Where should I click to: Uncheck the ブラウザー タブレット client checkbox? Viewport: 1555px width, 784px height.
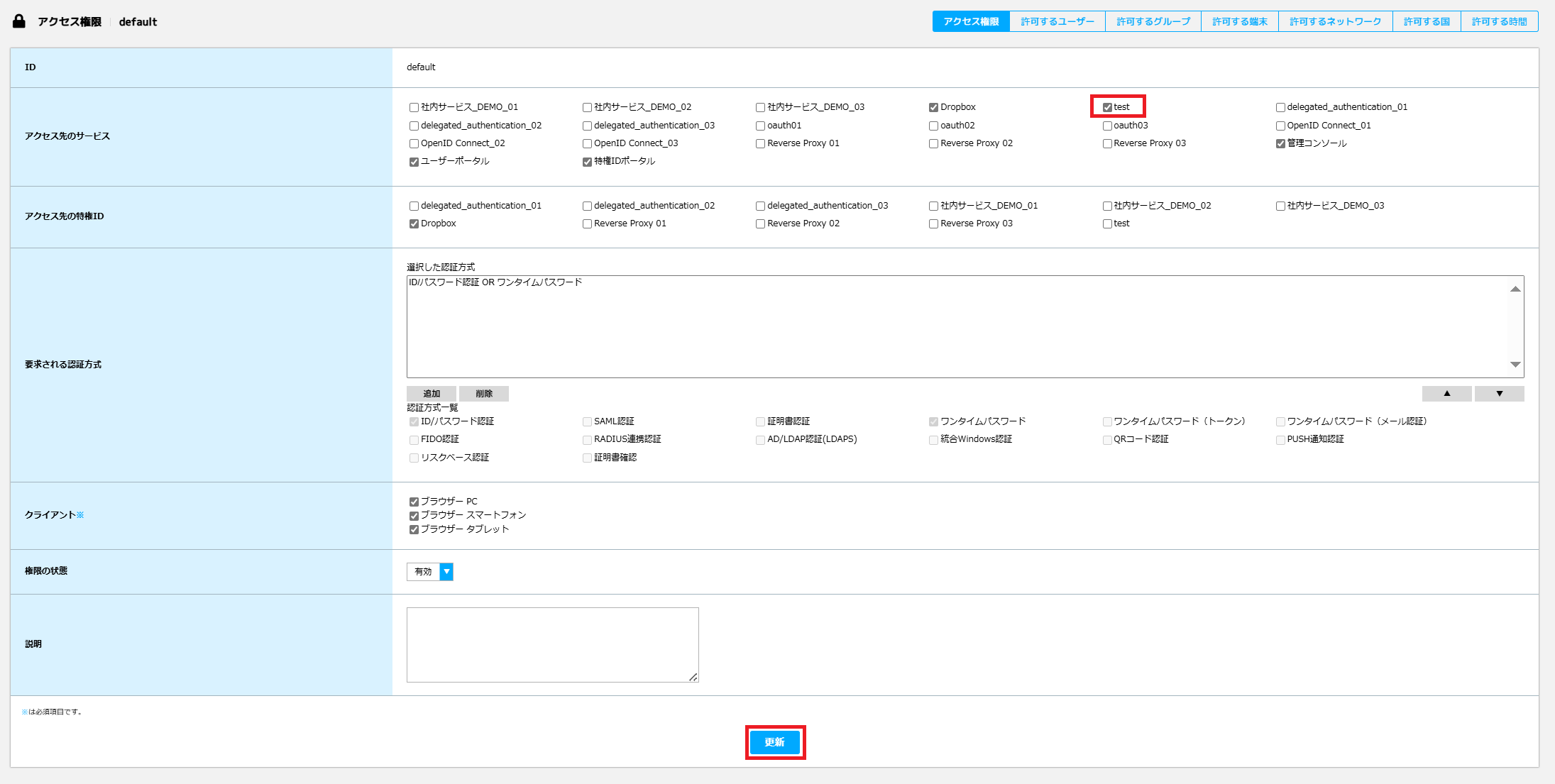[x=414, y=529]
